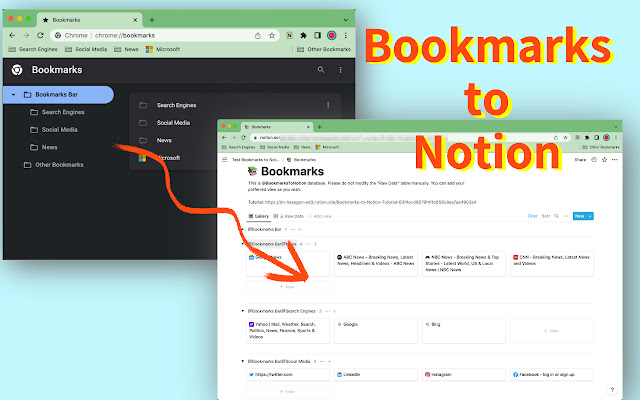Open the Bing gallery card in Notion
The width and height of the screenshot is (640, 400).
click(464, 331)
